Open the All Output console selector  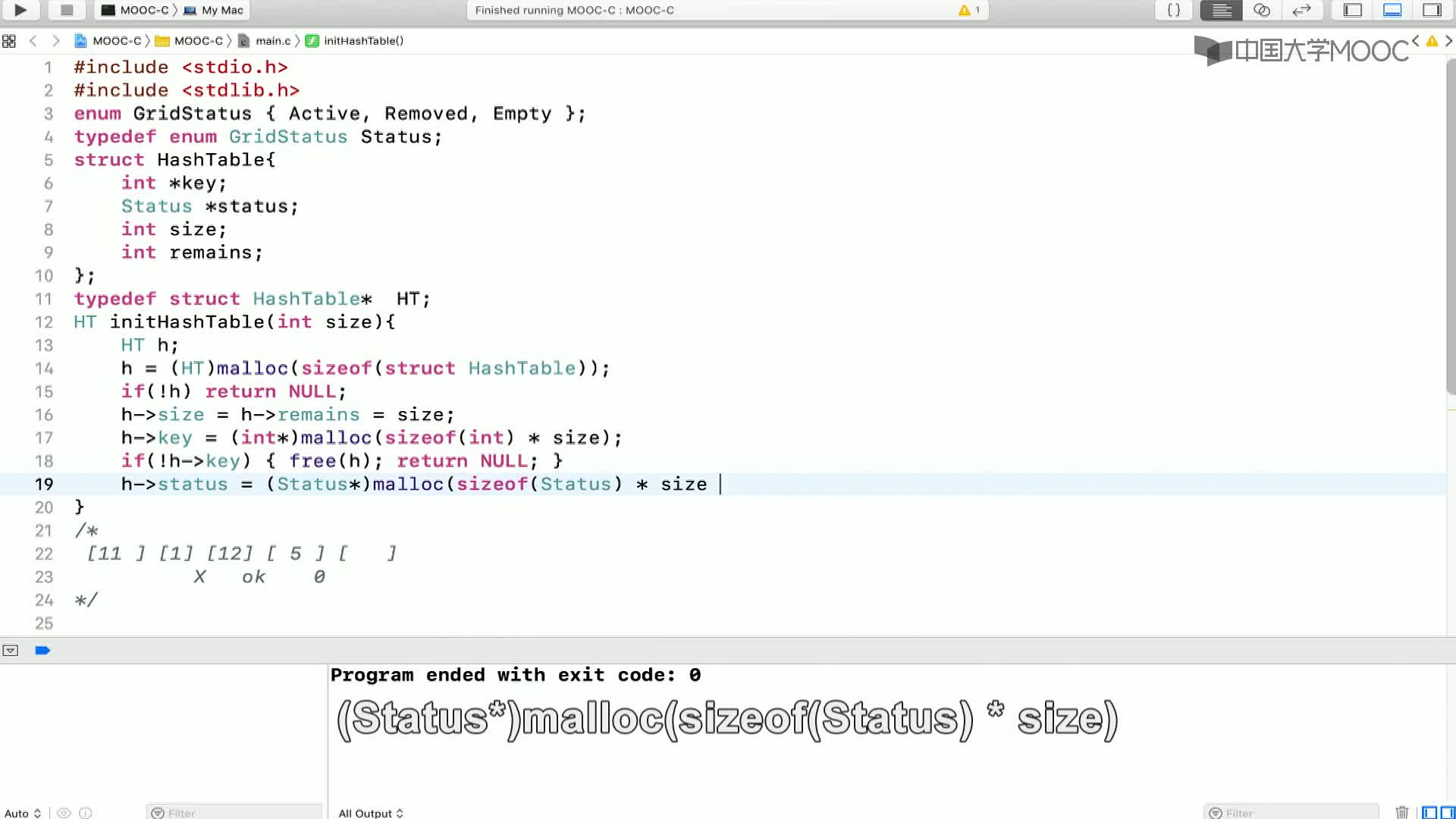tap(371, 813)
